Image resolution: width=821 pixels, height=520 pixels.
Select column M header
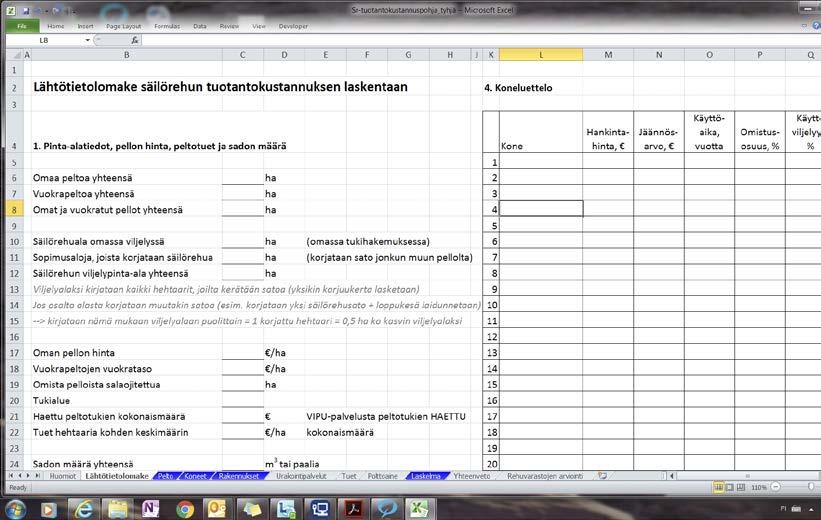point(608,54)
